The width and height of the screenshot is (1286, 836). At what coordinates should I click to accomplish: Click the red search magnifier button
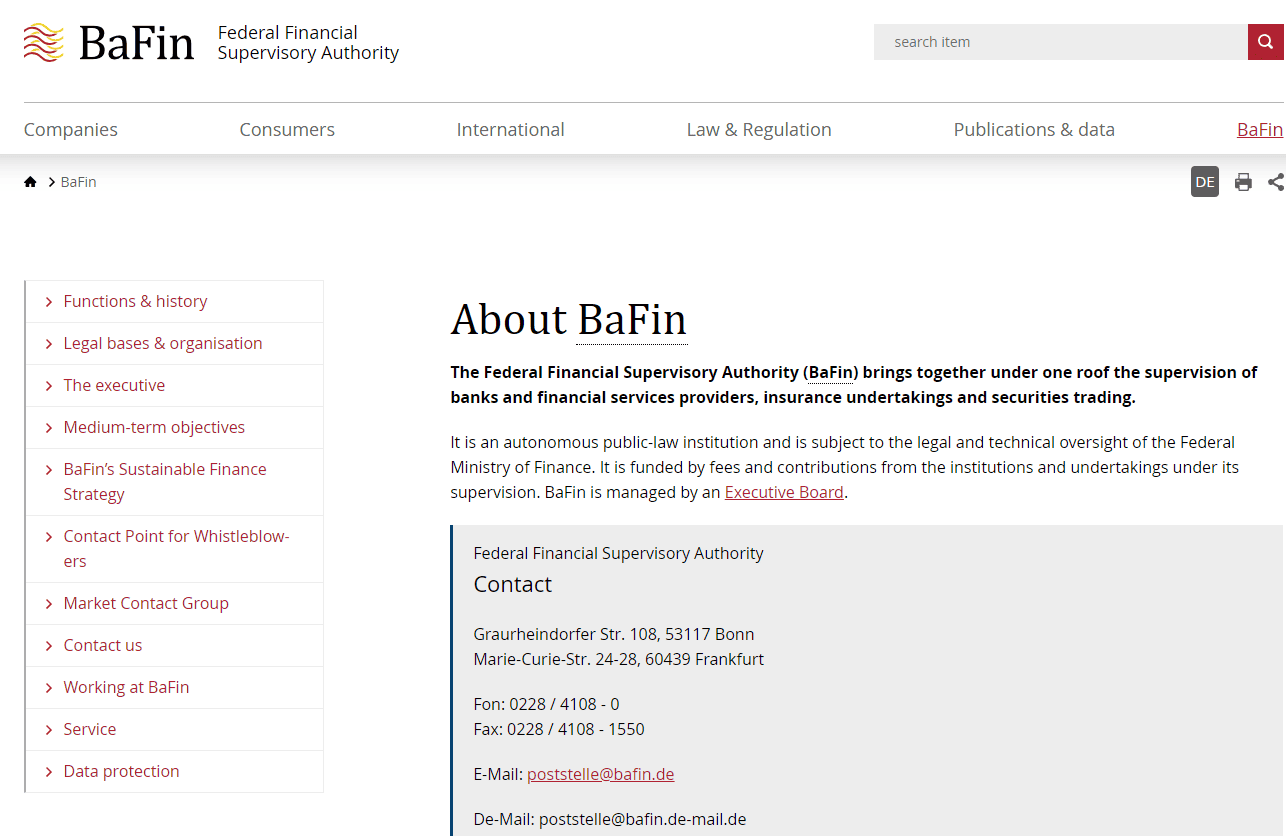pos(1265,42)
